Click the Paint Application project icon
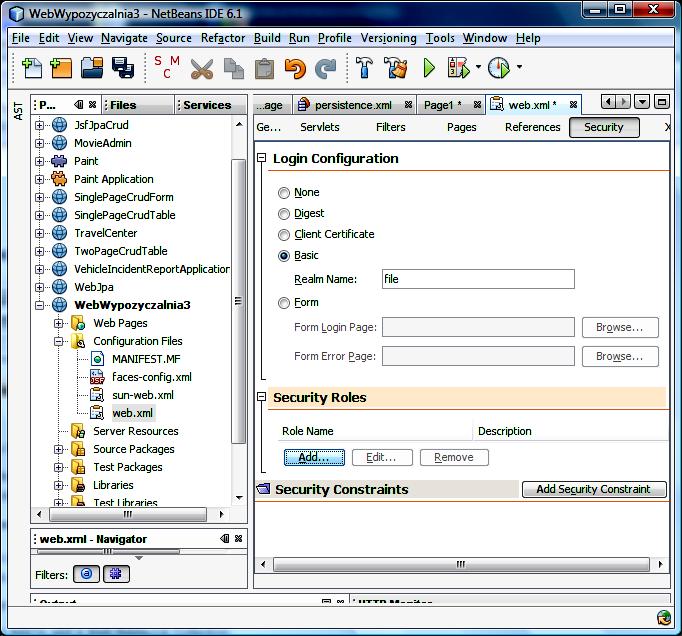This screenshot has width=682, height=636. coord(59,179)
